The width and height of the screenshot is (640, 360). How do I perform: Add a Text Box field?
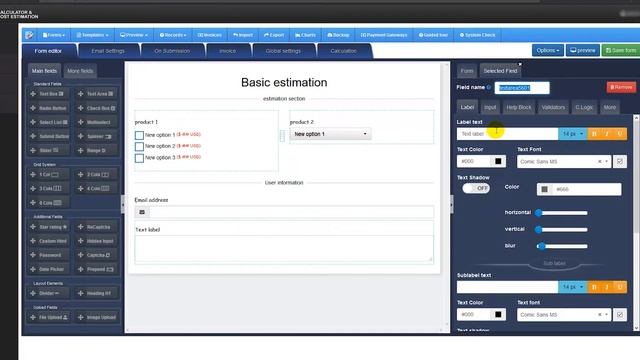49,94
